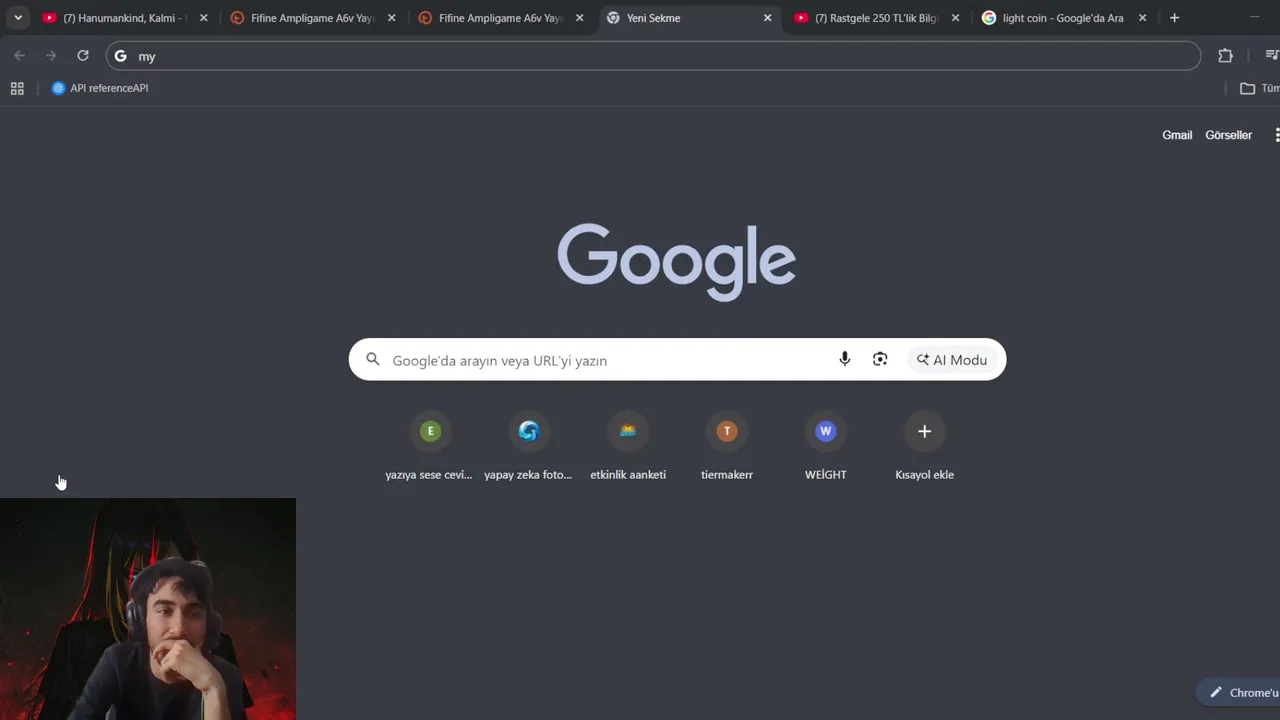The width and height of the screenshot is (1280, 720).
Task: Focus the Google'da arayın search box
Action: coord(677,360)
